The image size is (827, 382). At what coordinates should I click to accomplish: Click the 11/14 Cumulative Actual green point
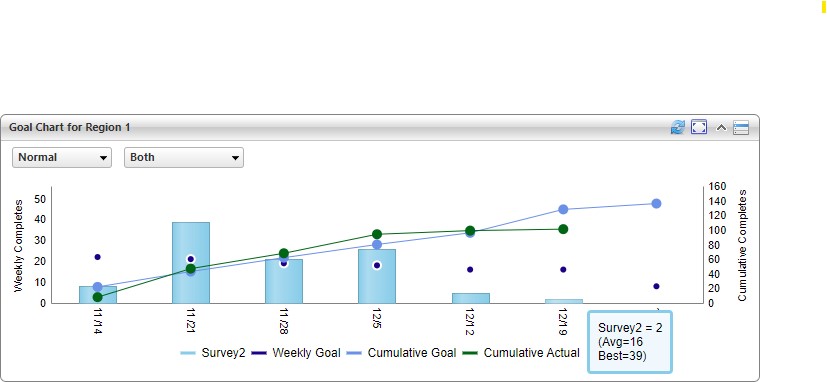click(x=98, y=297)
